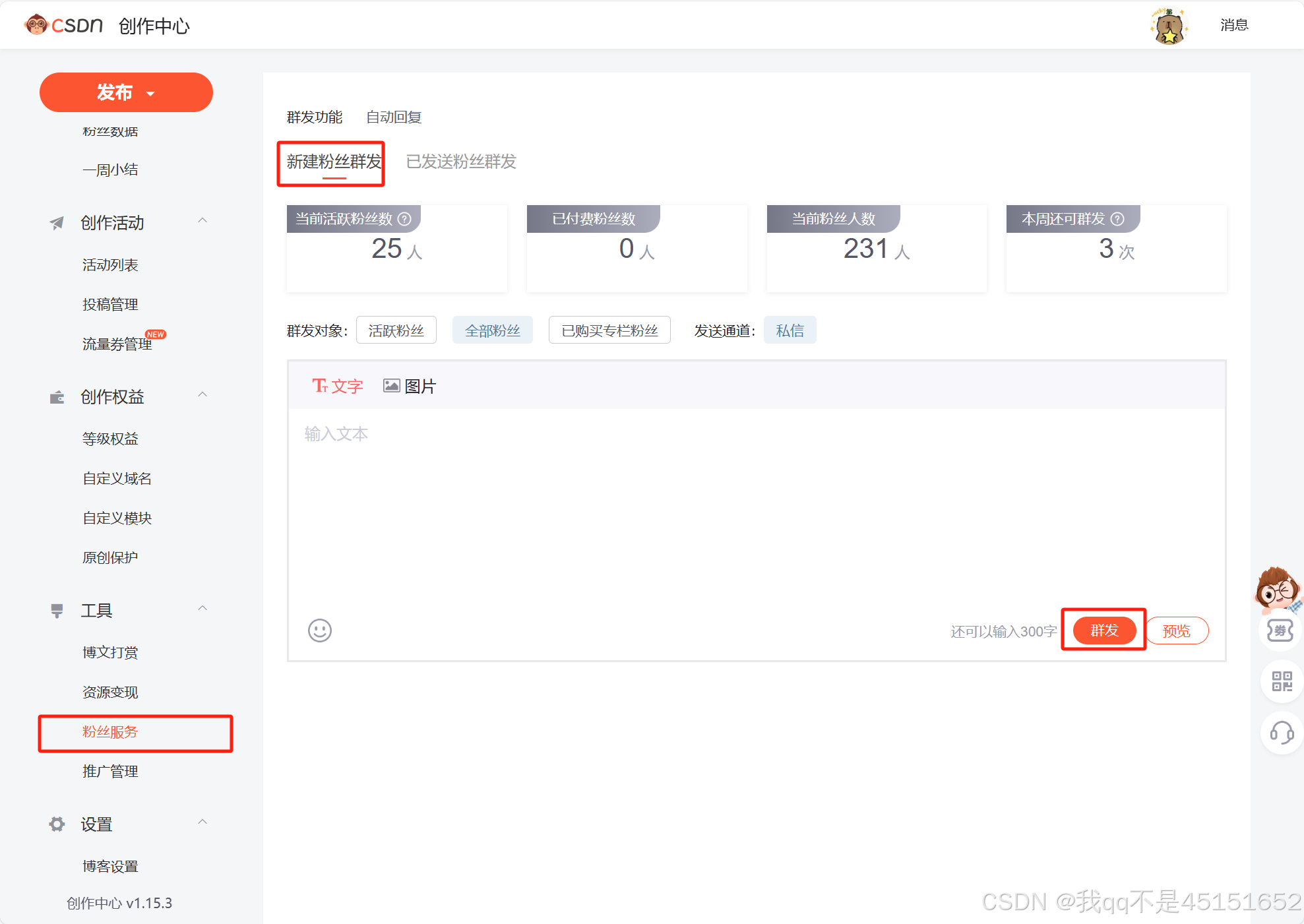Viewport: 1304px width, 924px height.
Task: Collapse the 工具 sidebar section
Action: pyautogui.click(x=202, y=609)
